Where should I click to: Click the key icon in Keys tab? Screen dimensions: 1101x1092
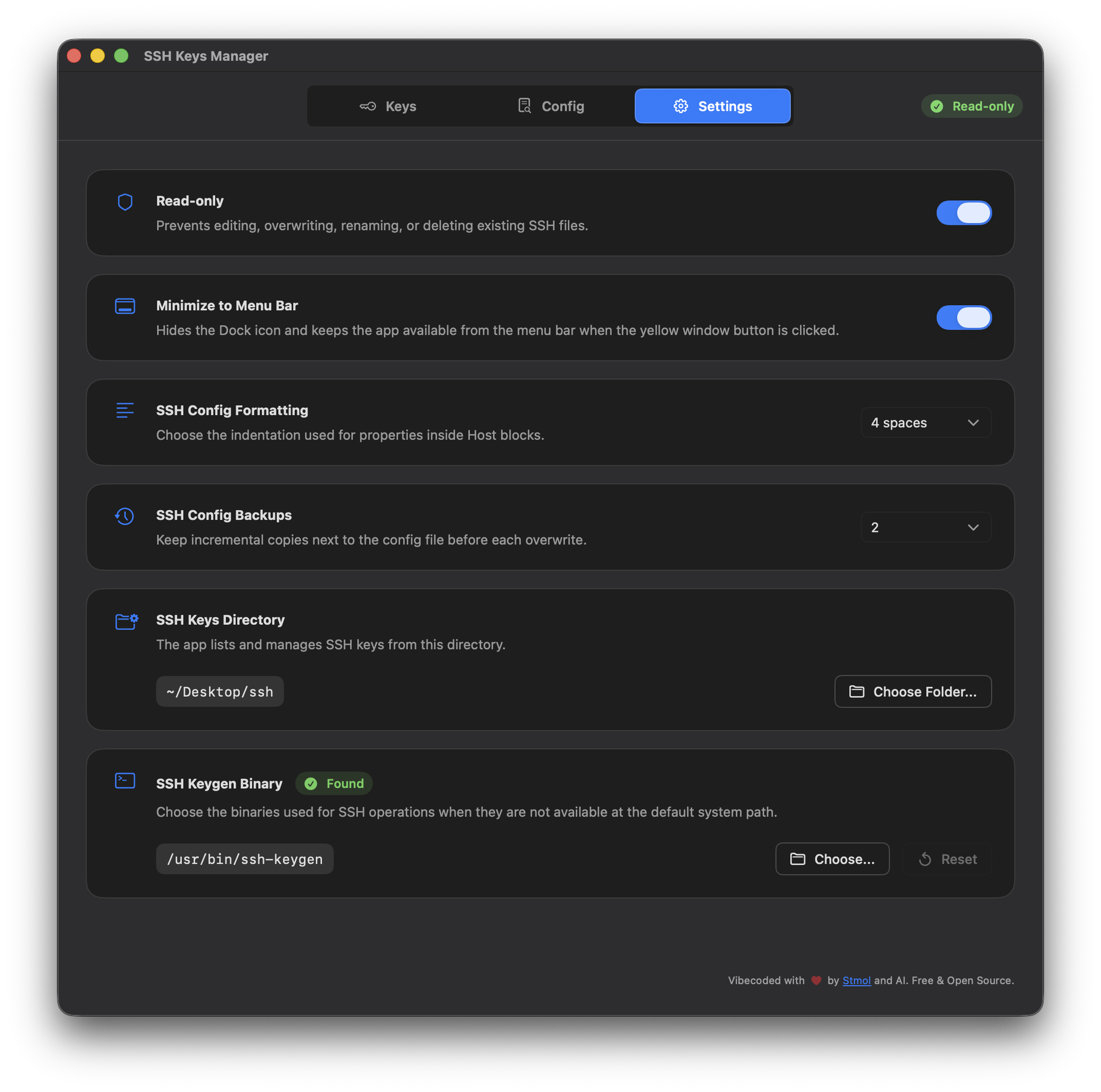(368, 106)
